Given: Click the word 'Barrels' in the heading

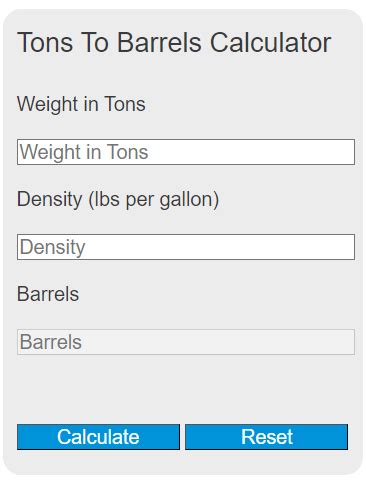Looking at the screenshot, I should pos(159,42).
